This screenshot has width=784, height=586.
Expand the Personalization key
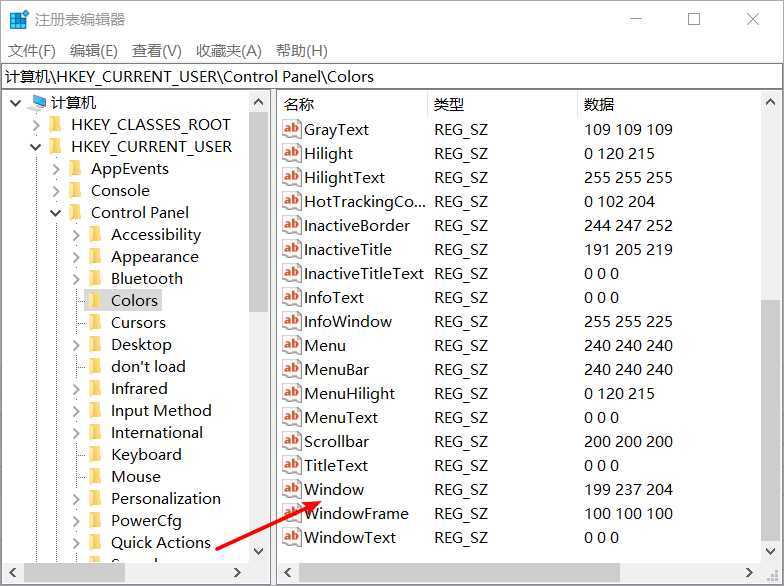(76, 499)
